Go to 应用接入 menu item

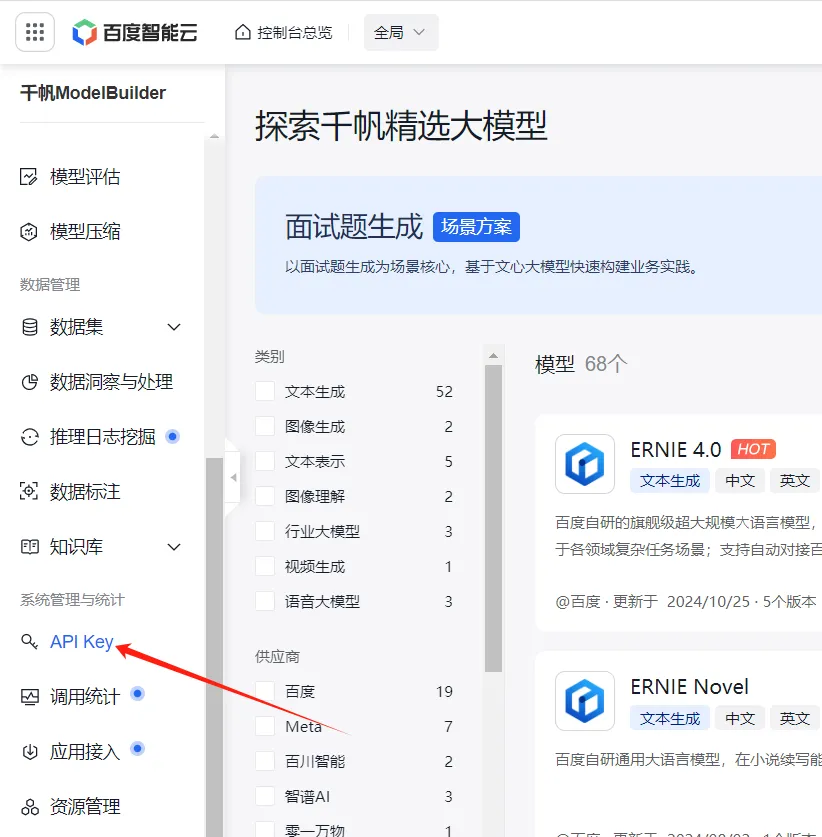[85, 752]
